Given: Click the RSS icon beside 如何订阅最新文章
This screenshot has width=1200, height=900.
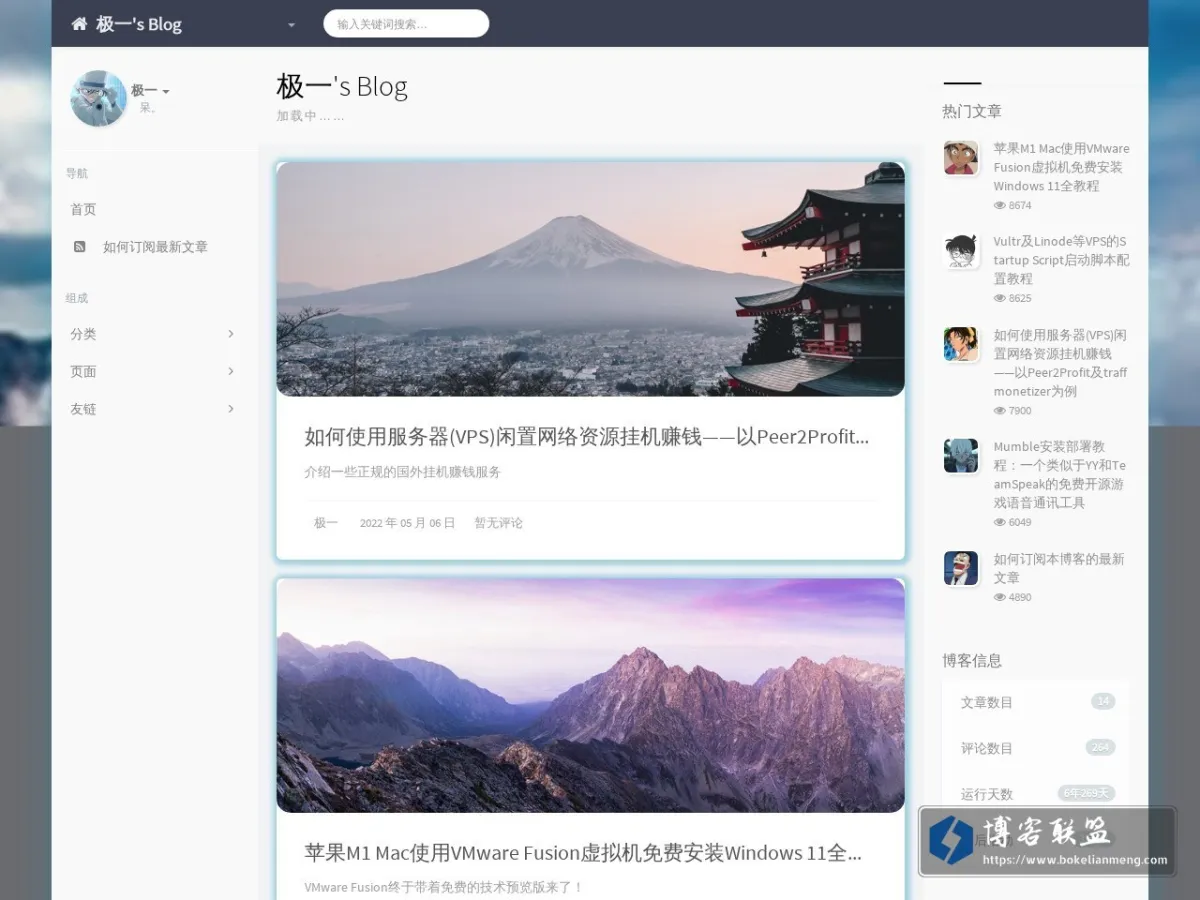Looking at the screenshot, I should 79,246.
